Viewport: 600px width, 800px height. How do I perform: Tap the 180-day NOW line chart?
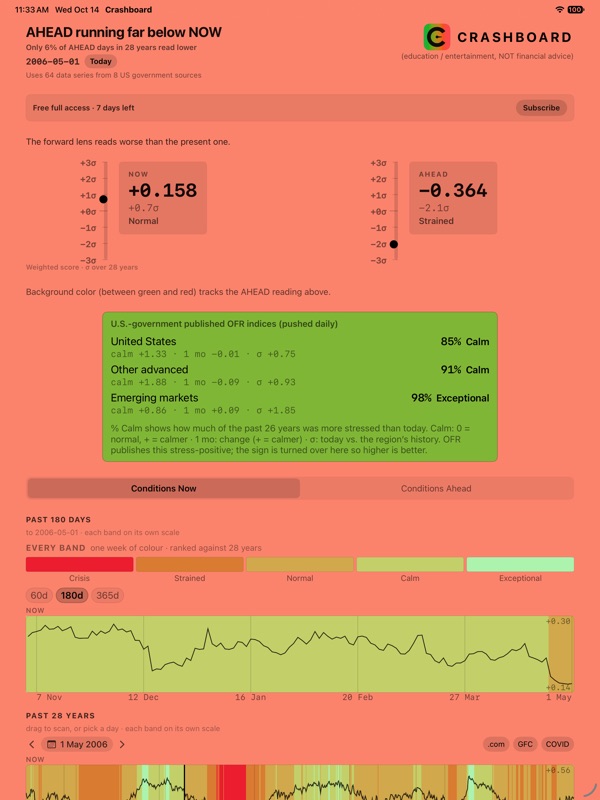click(300, 654)
